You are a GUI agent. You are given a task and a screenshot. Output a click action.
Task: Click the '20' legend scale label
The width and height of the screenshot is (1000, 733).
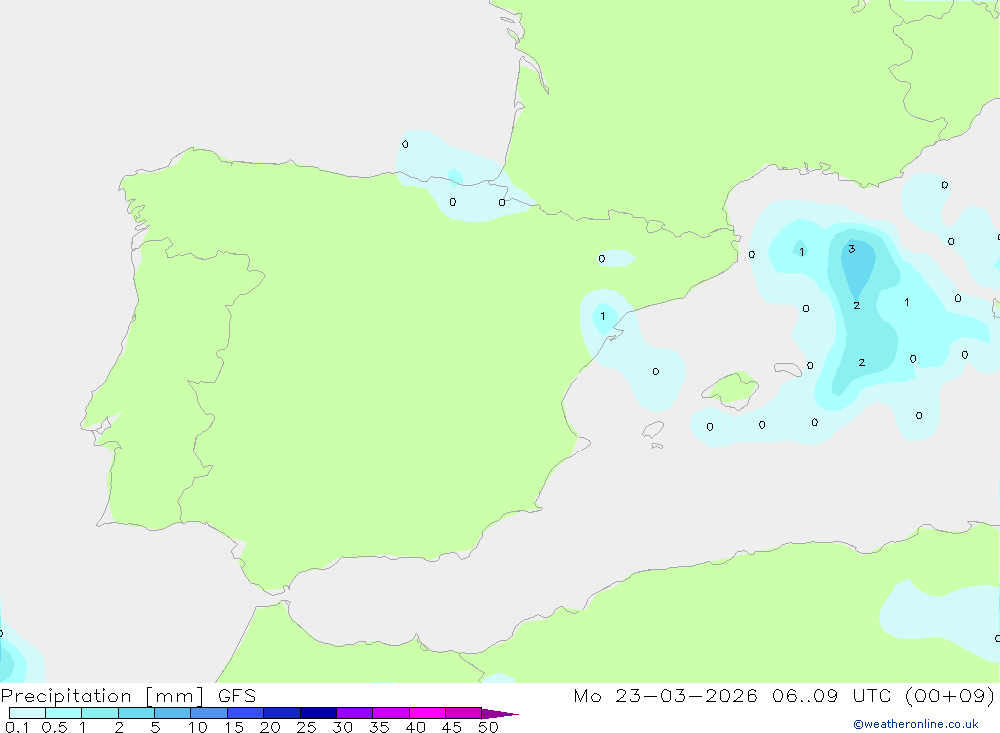click(270, 727)
